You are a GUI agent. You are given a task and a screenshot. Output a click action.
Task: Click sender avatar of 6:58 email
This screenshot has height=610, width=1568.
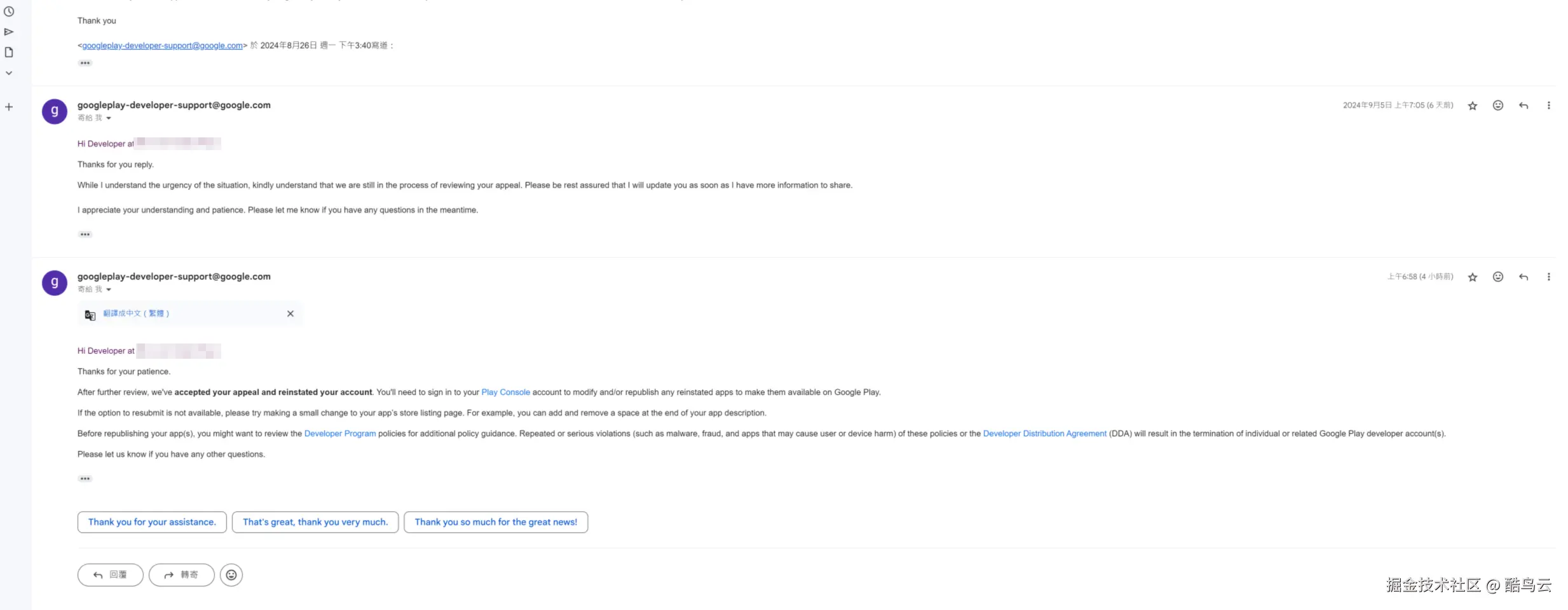(x=55, y=282)
